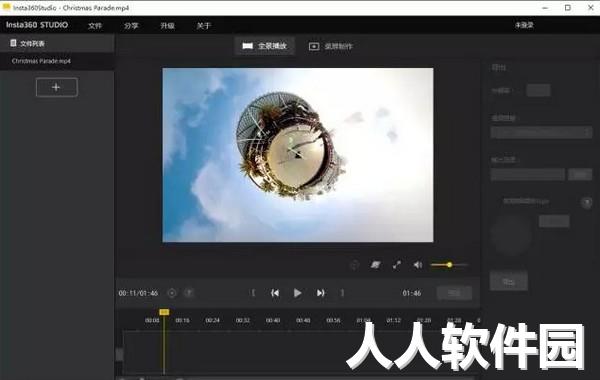The height and width of the screenshot is (380, 600).
Task: Click browse button next to path field
Action: (x=580, y=175)
